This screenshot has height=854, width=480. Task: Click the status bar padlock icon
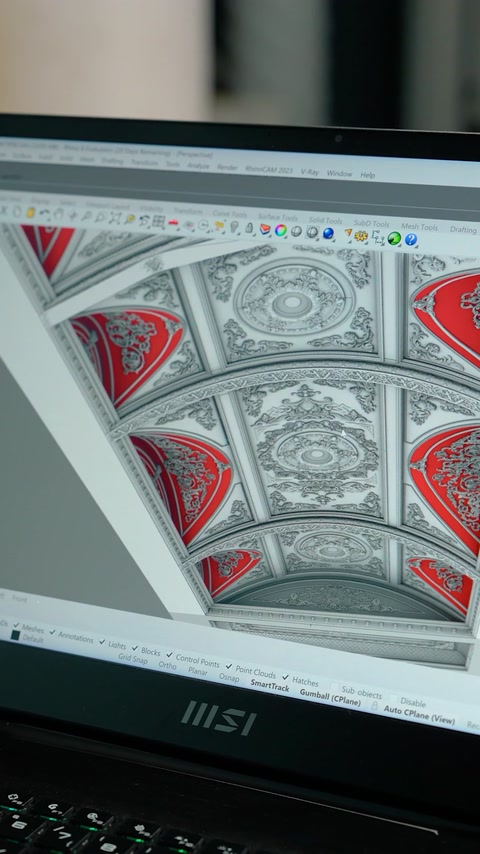(x=374, y=706)
